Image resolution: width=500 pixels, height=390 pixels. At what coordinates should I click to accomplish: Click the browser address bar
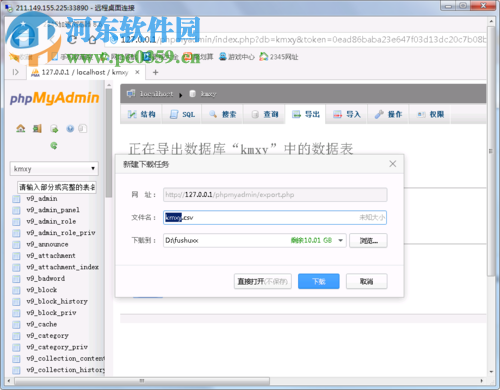(297, 40)
